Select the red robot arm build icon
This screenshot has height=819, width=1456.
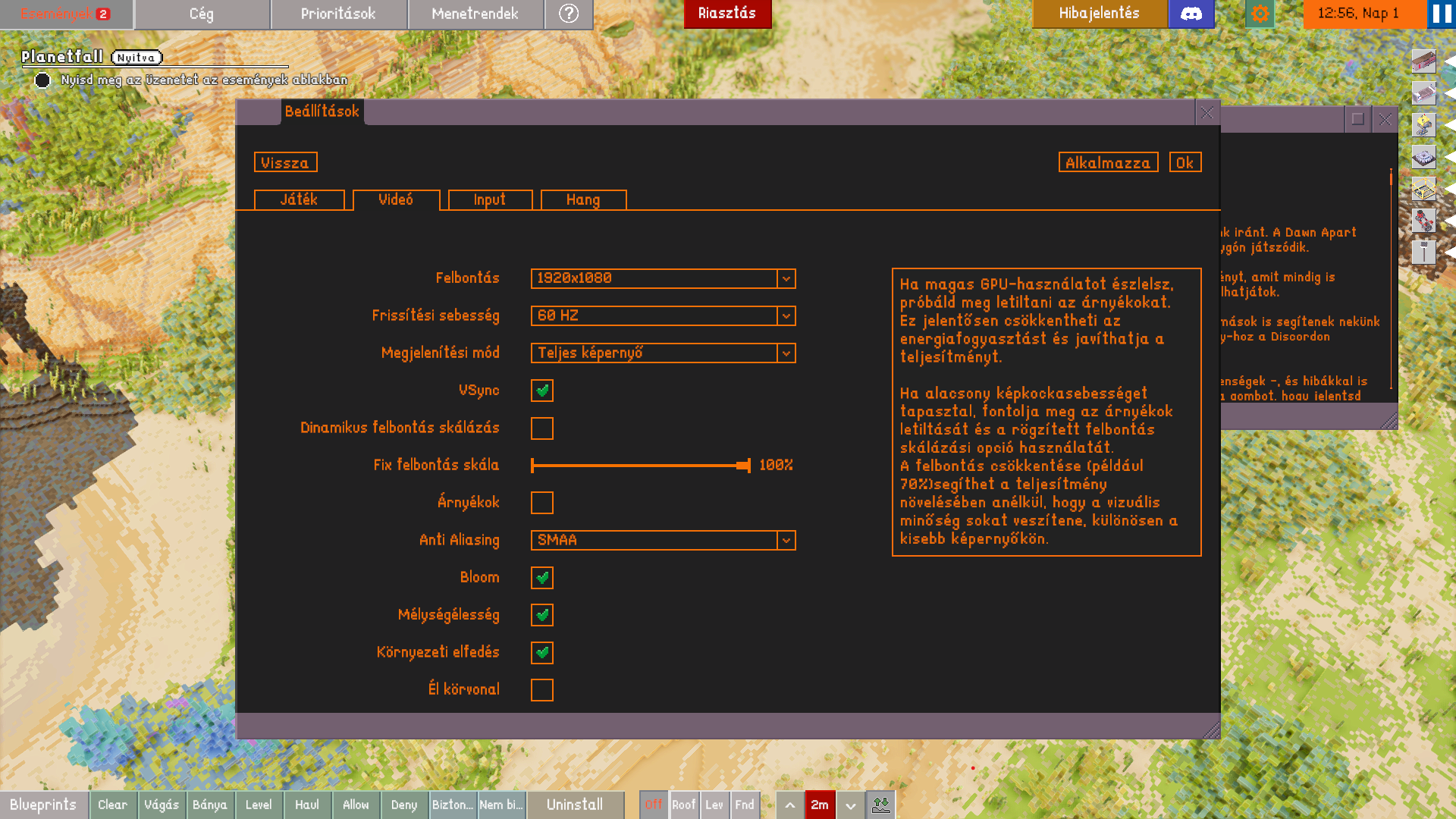click(1423, 220)
